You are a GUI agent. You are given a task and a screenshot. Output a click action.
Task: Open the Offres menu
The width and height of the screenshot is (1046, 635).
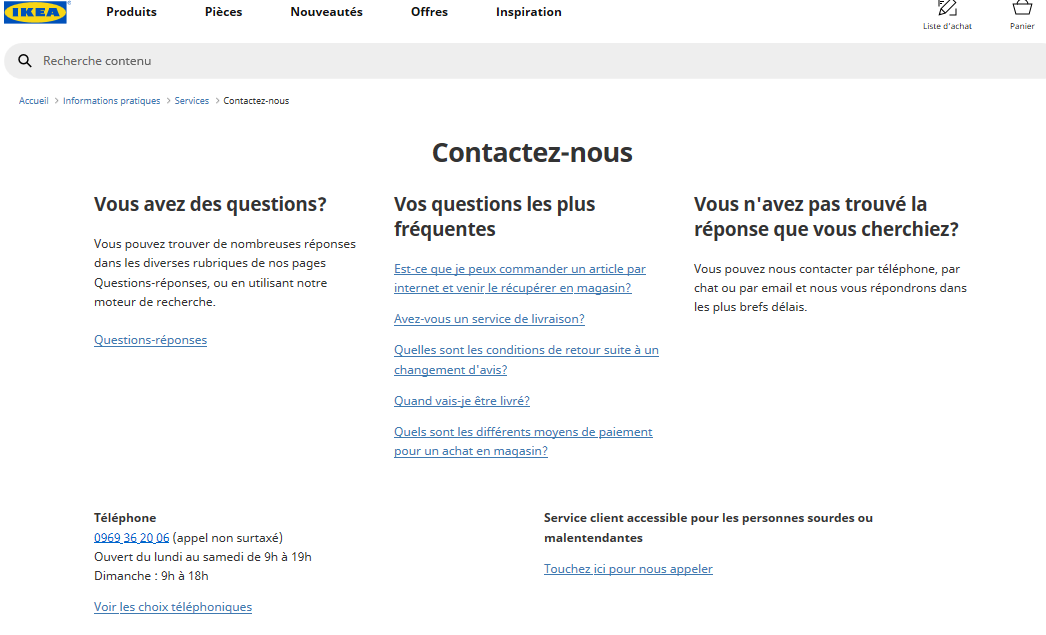pyautogui.click(x=429, y=12)
